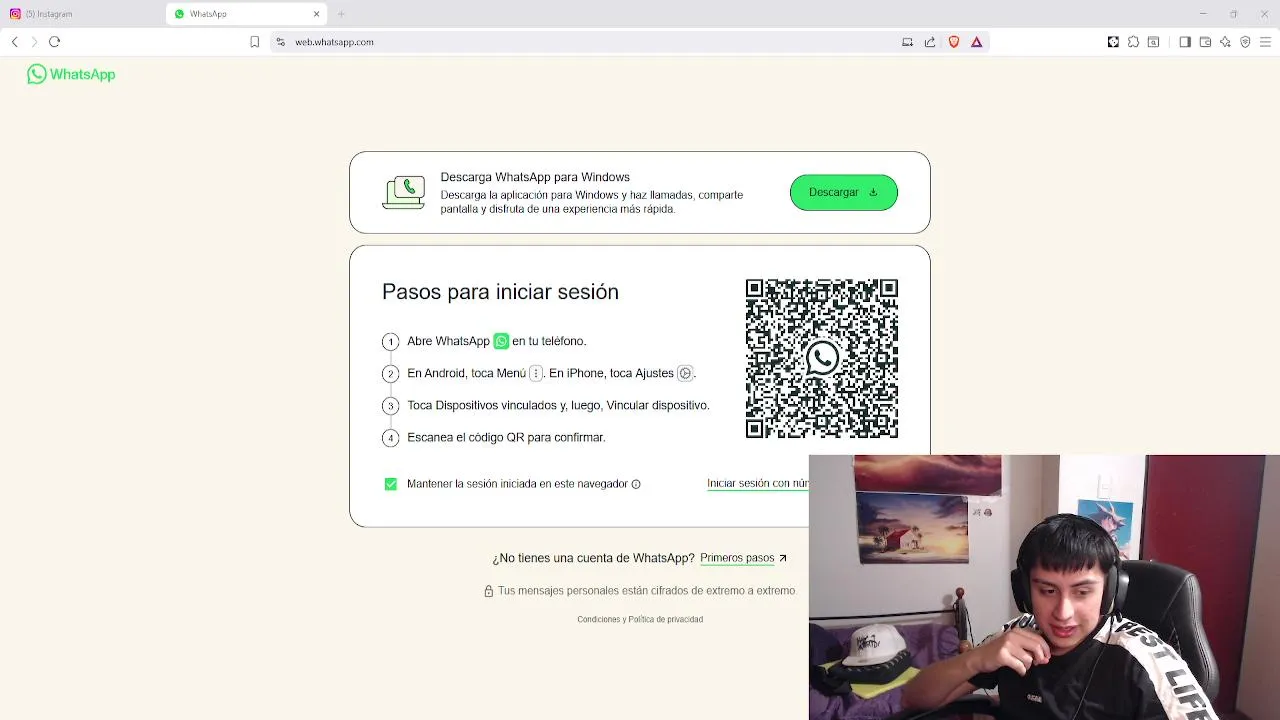Image resolution: width=1280 pixels, height=720 pixels.
Task: Click the WhatsApp logo at top left
Action: pos(71,74)
